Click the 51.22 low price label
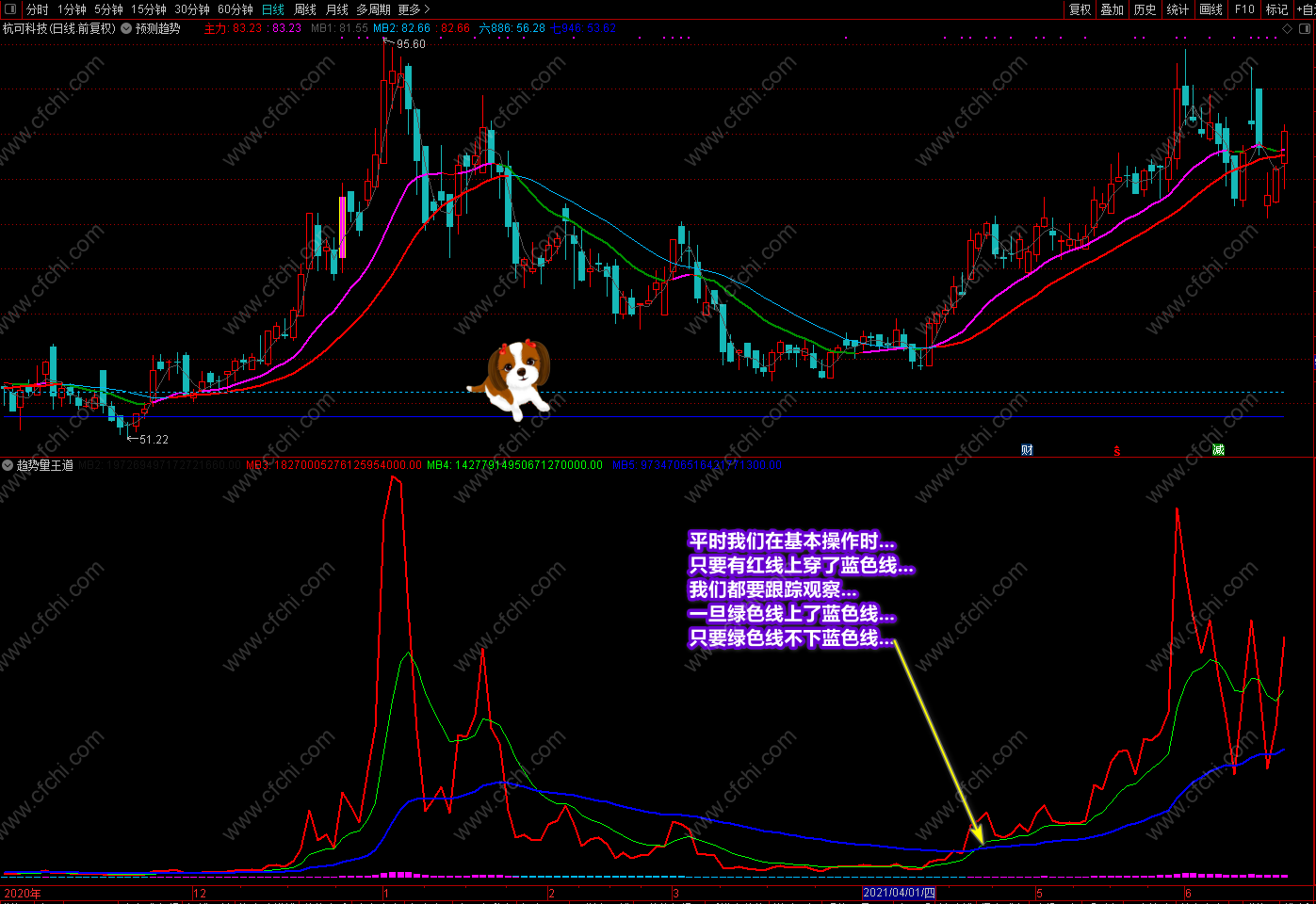The image size is (1316, 904). (154, 440)
